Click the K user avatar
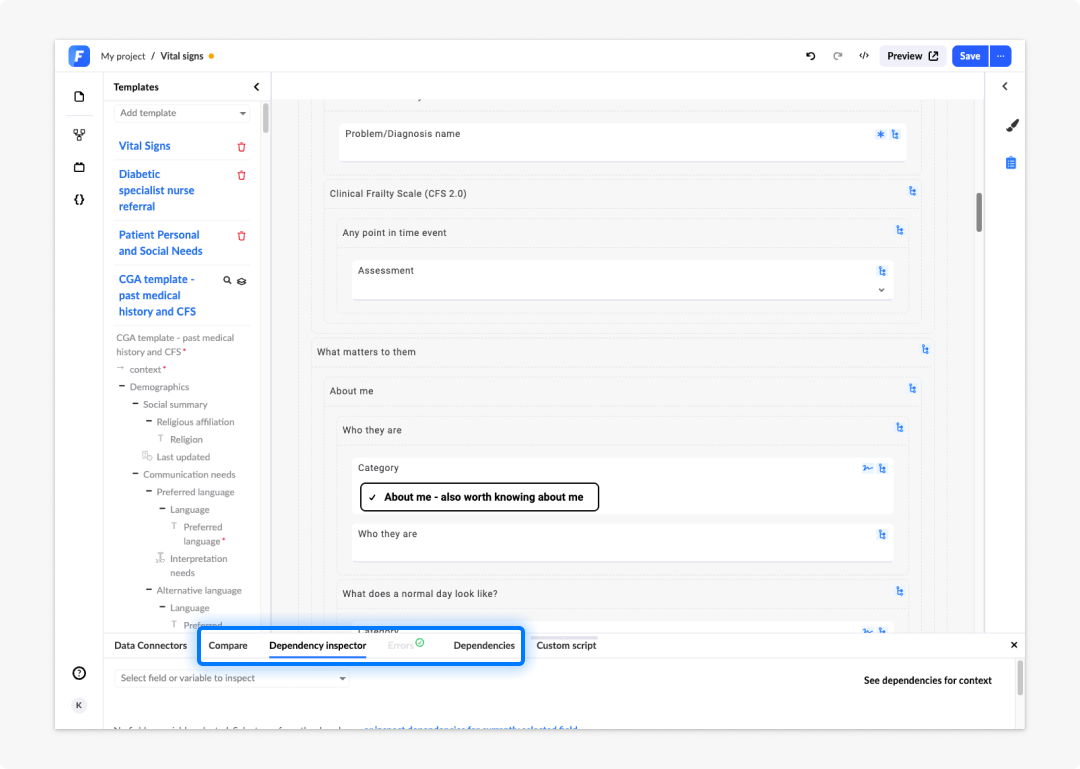1080x769 pixels. (79, 705)
